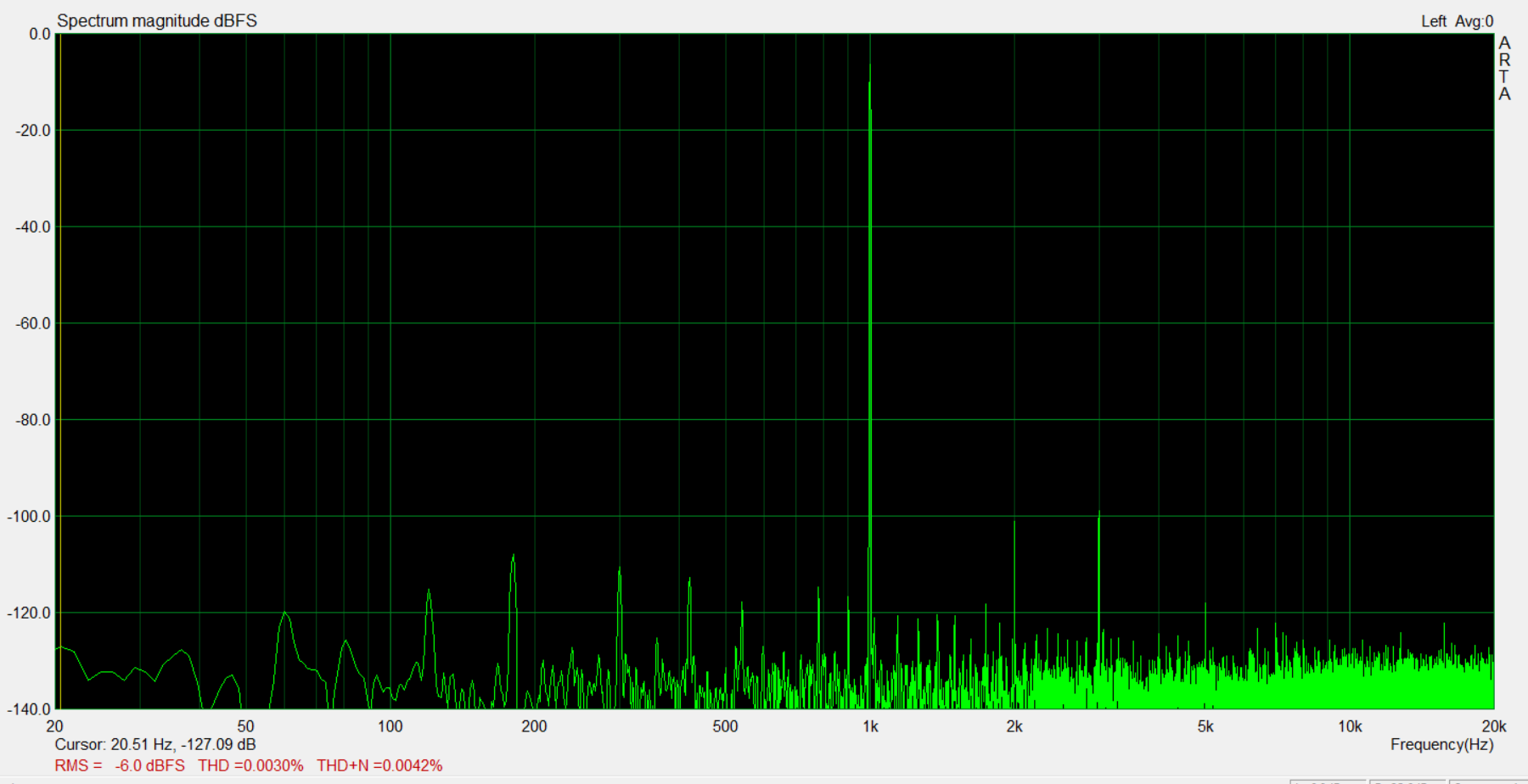Image resolution: width=1528 pixels, height=784 pixels.
Task: Click the 500 Hz x-axis label
Action: (x=725, y=726)
